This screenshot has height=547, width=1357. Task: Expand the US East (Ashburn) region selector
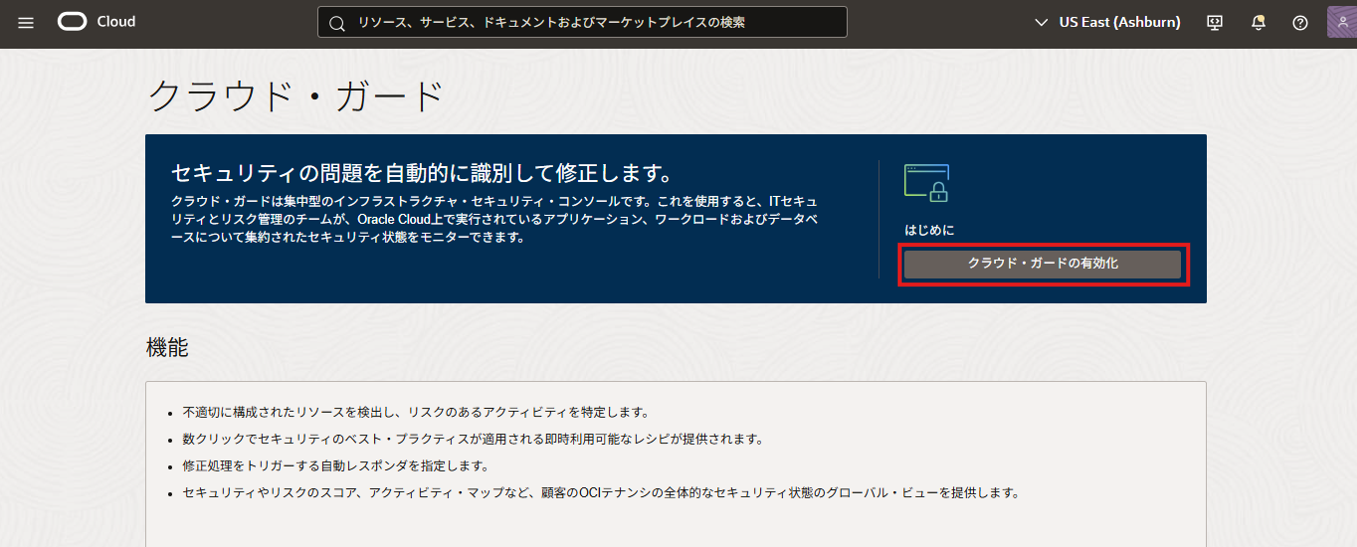coord(1109,22)
